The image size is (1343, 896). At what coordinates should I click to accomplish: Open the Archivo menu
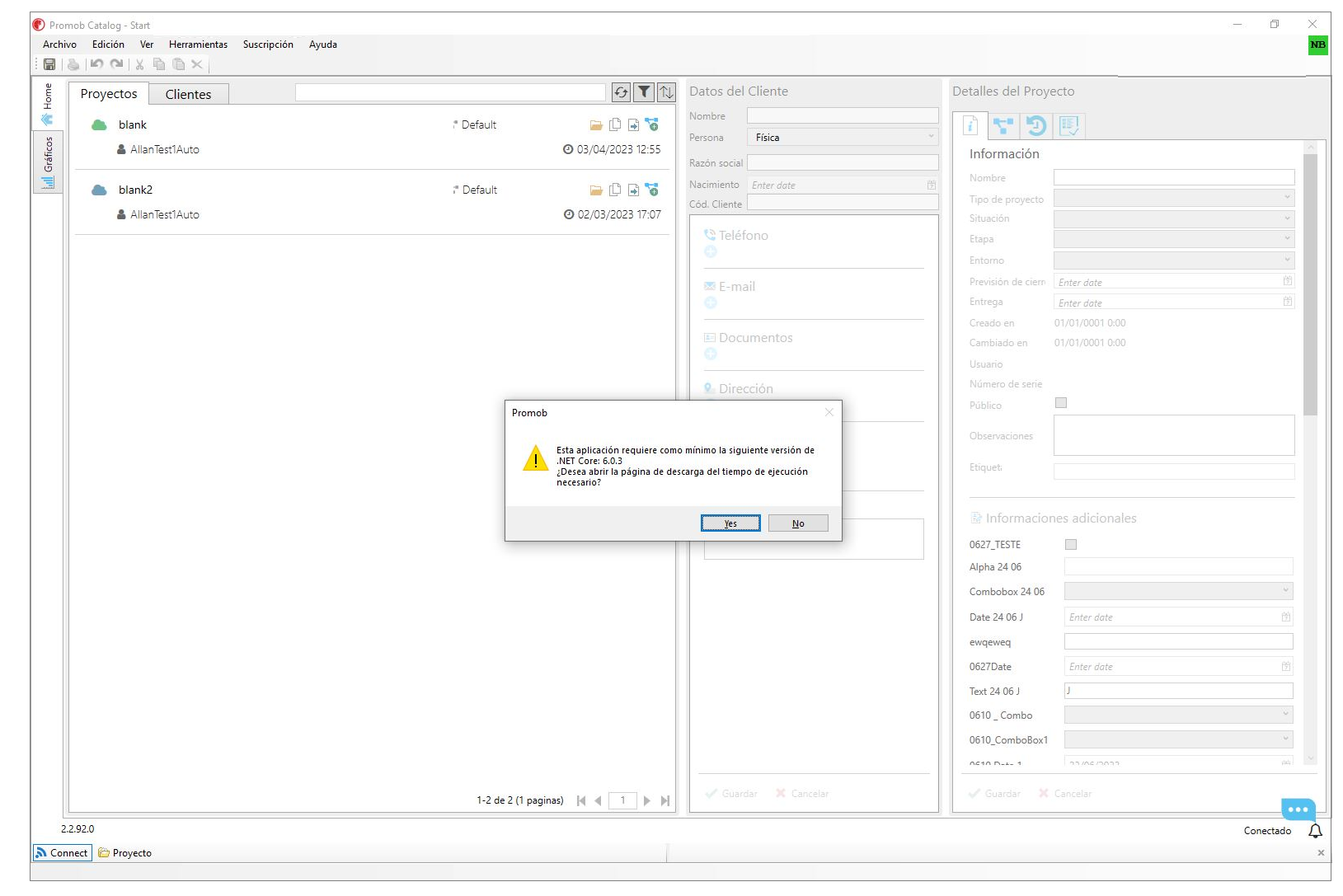click(59, 45)
